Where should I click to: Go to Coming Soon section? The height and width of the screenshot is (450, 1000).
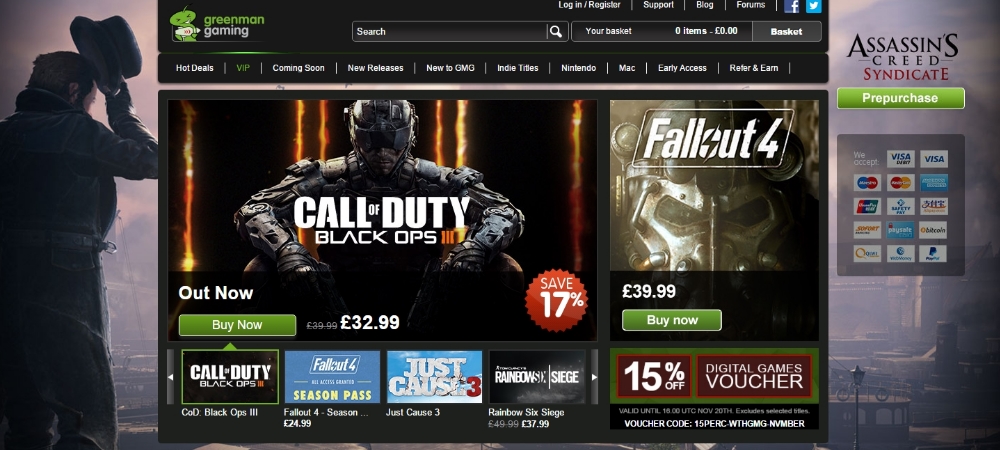tap(298, 68)
